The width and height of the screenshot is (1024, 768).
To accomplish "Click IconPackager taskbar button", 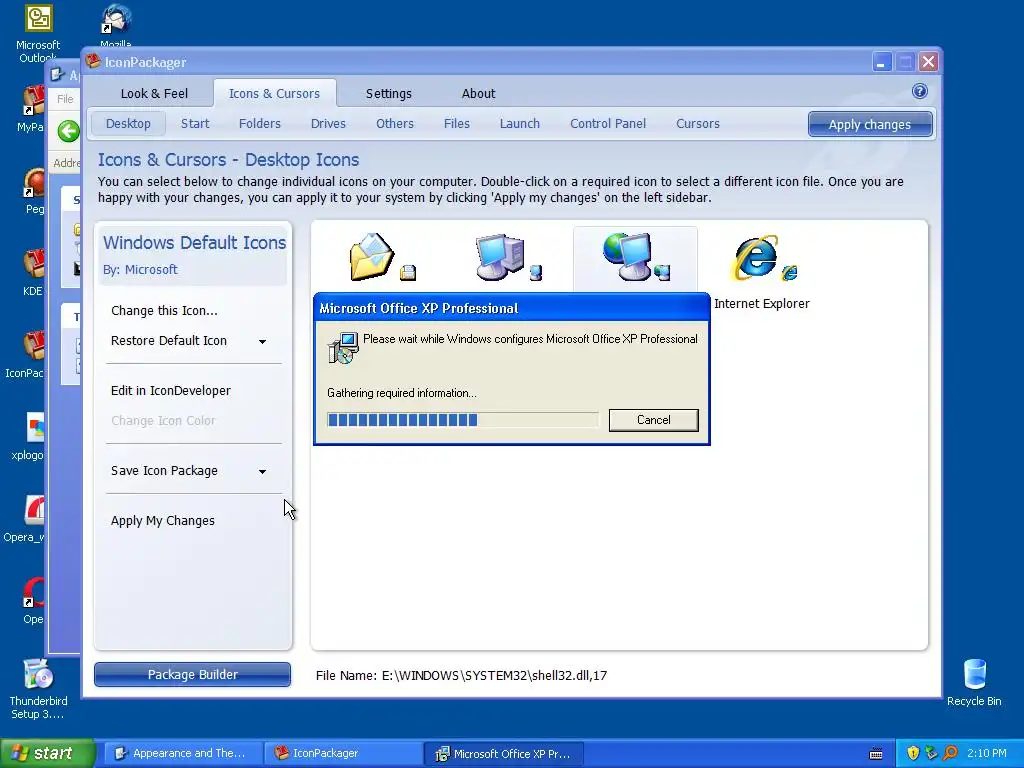I will point(342,753).
